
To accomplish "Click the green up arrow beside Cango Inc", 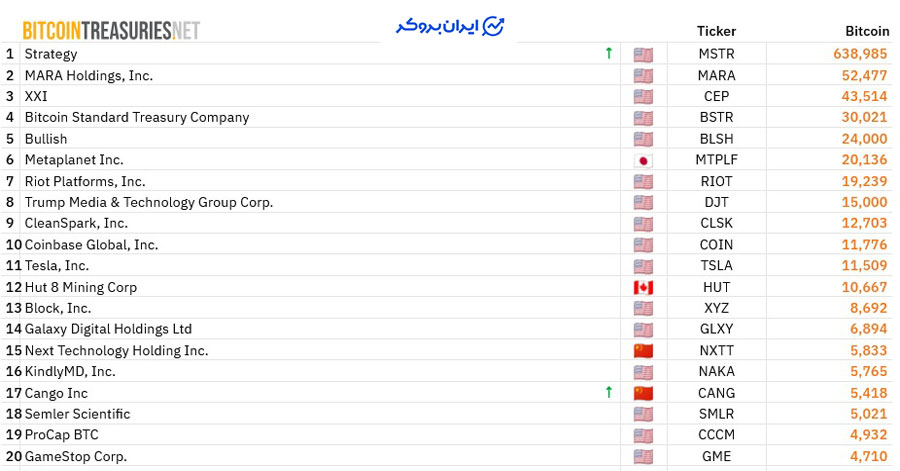I will click(608, 393).
